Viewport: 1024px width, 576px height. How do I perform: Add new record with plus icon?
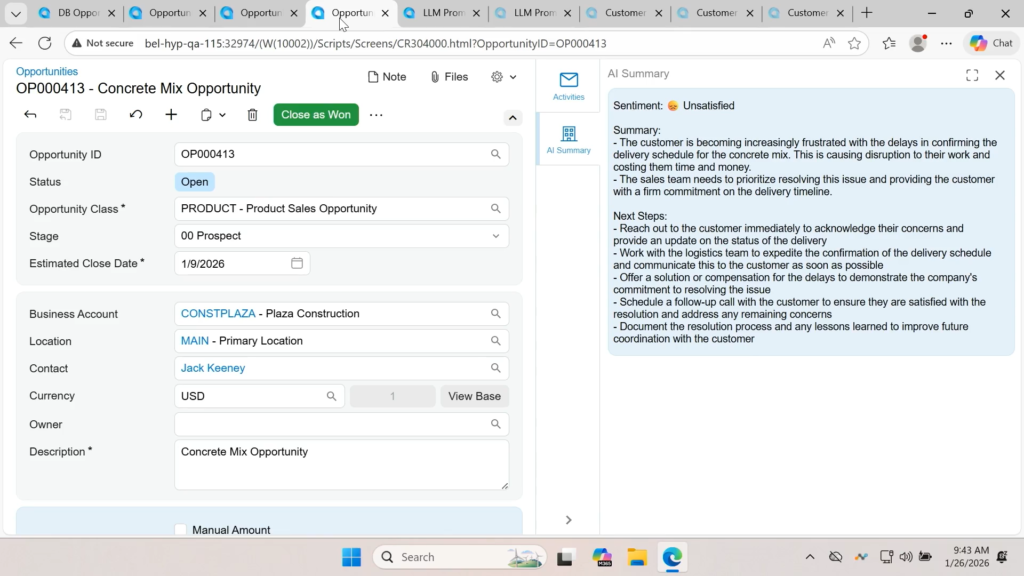tap(171, 115)
